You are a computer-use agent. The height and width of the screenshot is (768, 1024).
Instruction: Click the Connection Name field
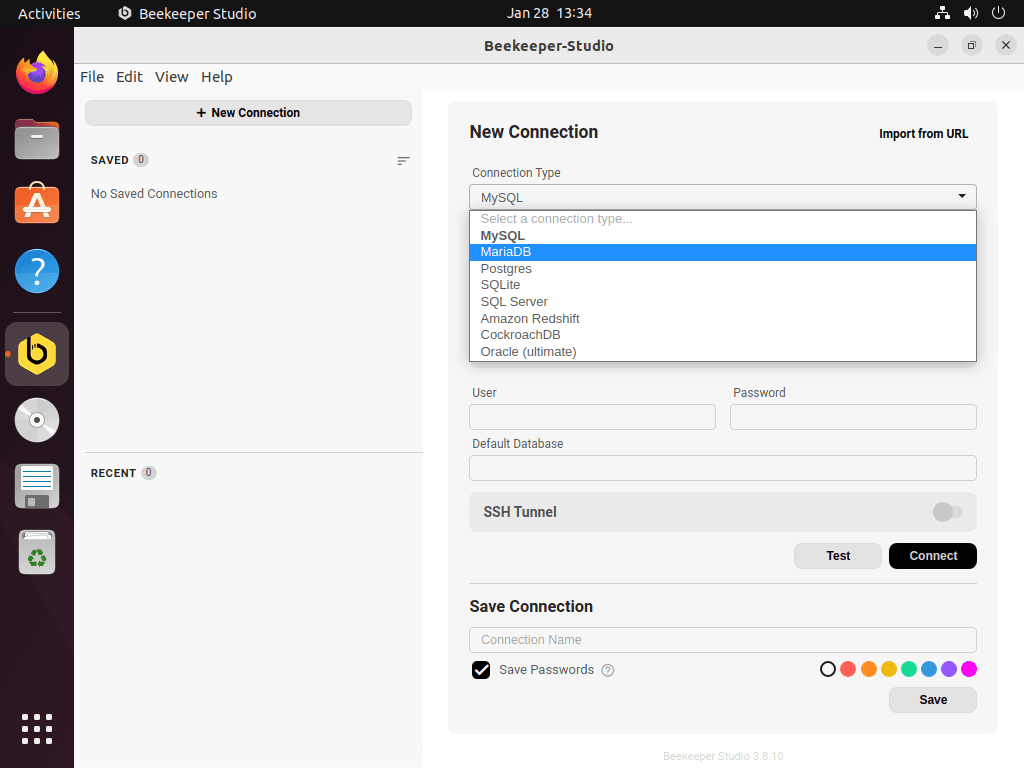point(722,640)
